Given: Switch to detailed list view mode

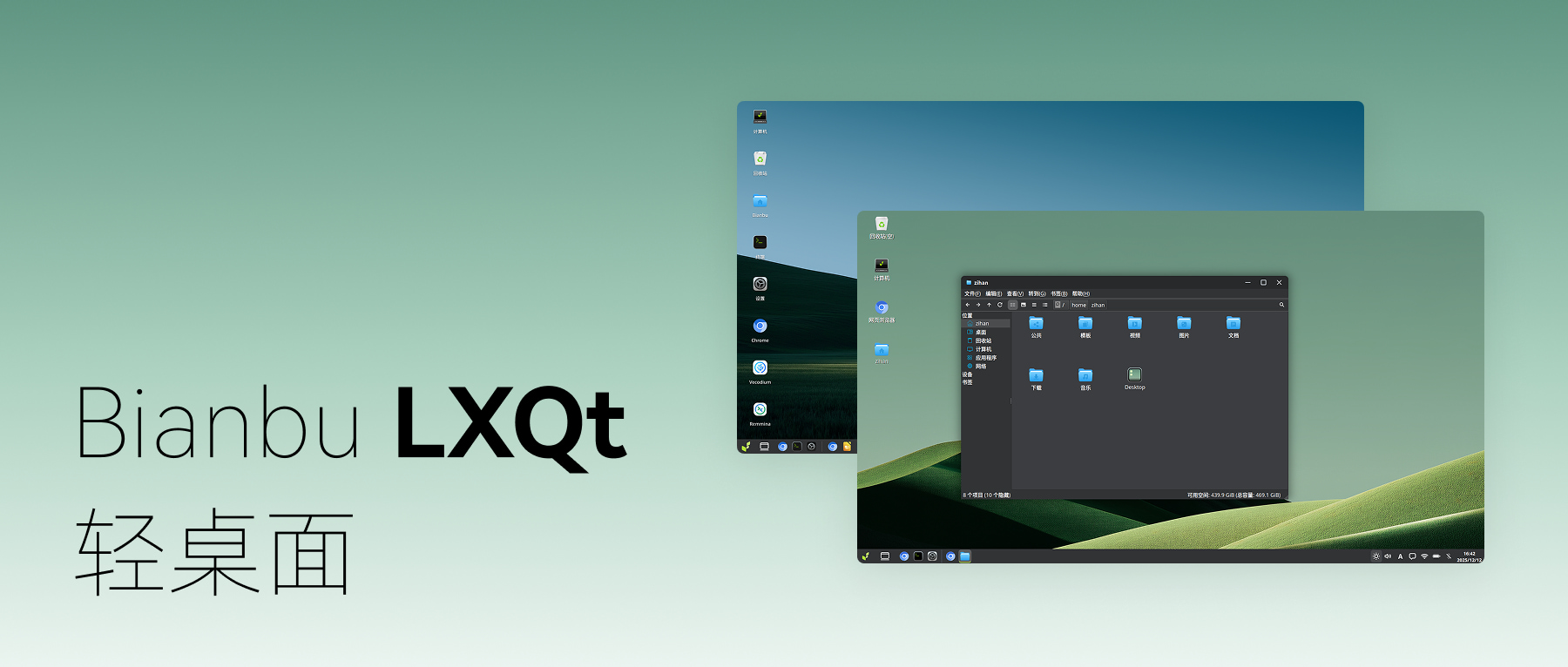Looking at the screenshot, I should (x=1044, y=305).
